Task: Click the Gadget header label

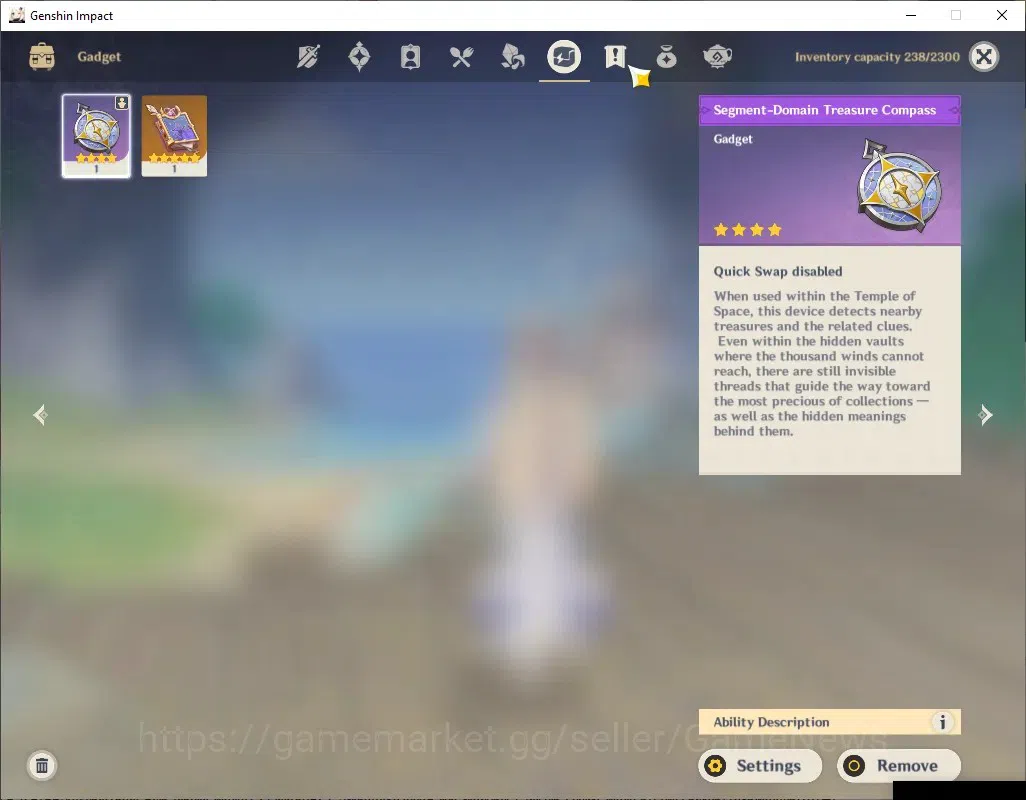Action: click(99, 57)
